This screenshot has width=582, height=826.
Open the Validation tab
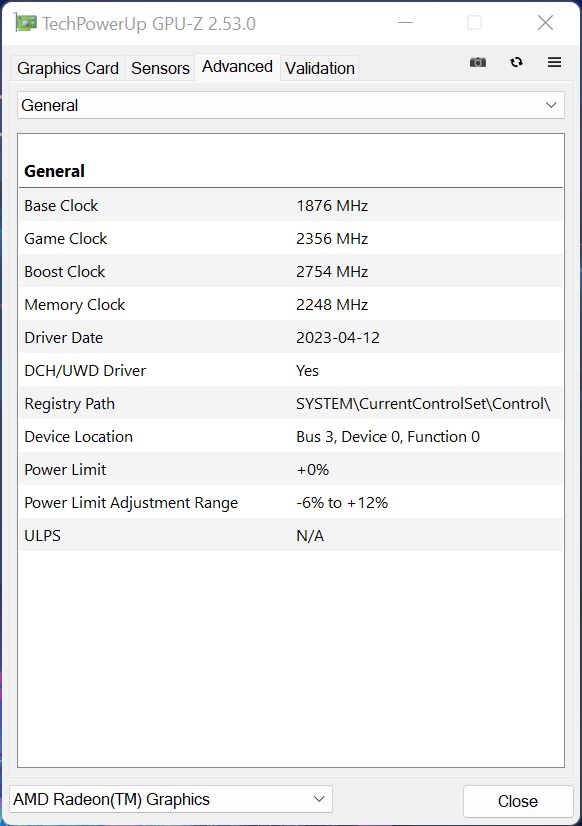click(320, 68)
